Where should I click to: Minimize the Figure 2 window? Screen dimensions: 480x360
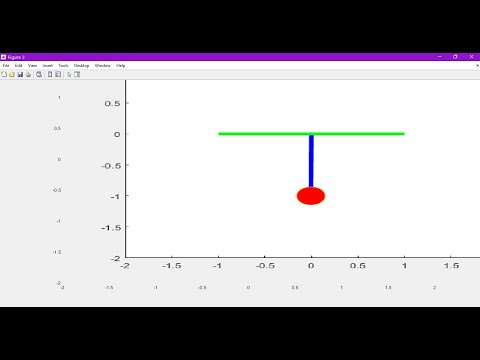pos(440,57)
